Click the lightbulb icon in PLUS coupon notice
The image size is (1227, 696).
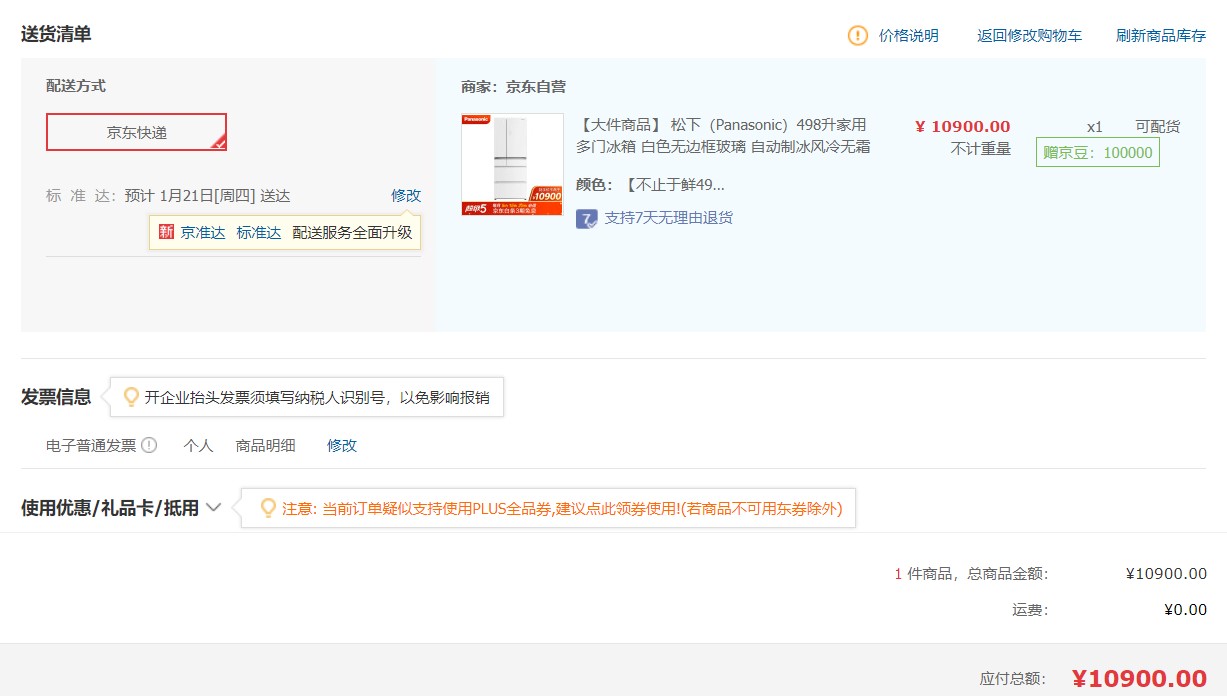tap(268, 508)
